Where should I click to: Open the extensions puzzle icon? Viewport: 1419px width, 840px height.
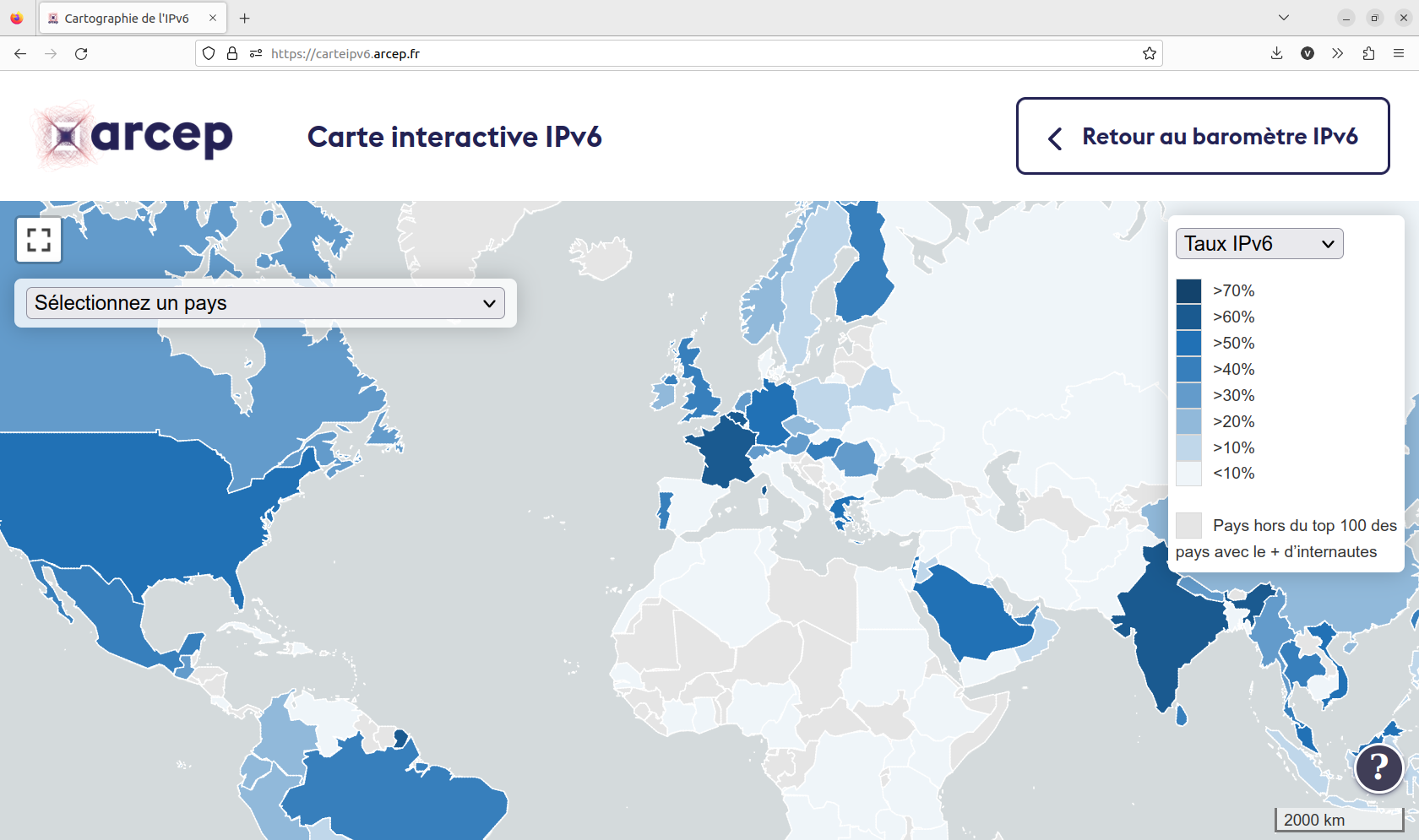(x=1368, y=54)
